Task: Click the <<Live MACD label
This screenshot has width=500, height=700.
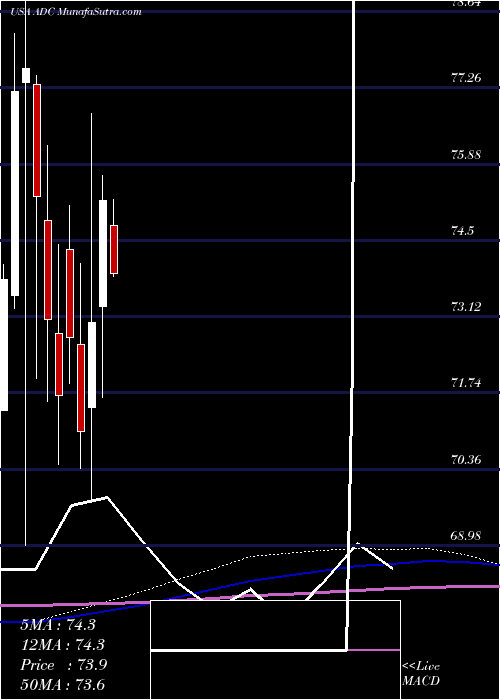Action: (421, 674)
